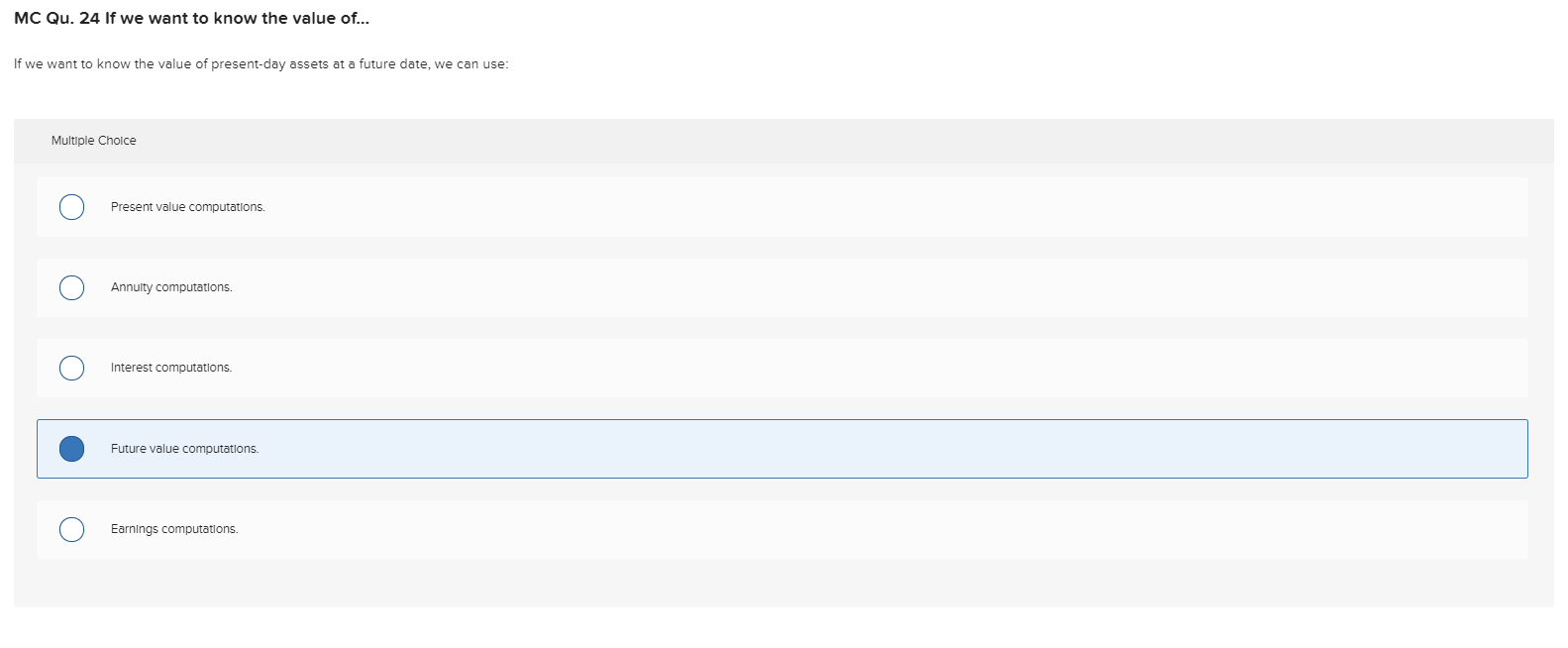This screenshot has width=1568, height=648.
Task: Click the Annuity computations answer row
Action: [x=693, y=287]
